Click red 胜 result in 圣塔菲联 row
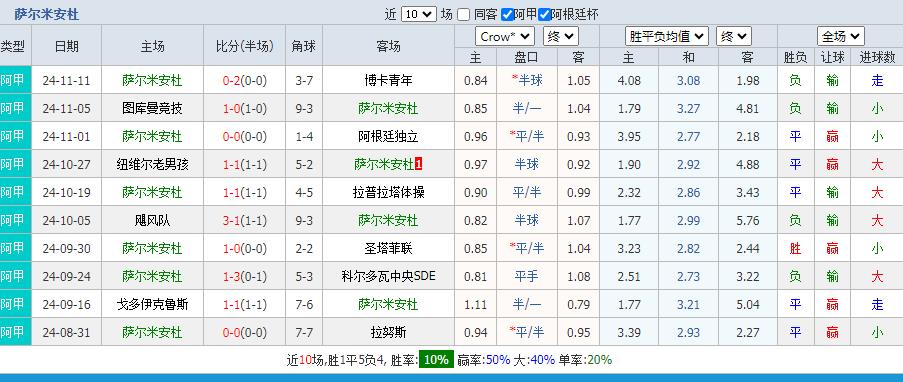This screenshot has width=903, height=382. pyautogui.click(x=795, y=248)
